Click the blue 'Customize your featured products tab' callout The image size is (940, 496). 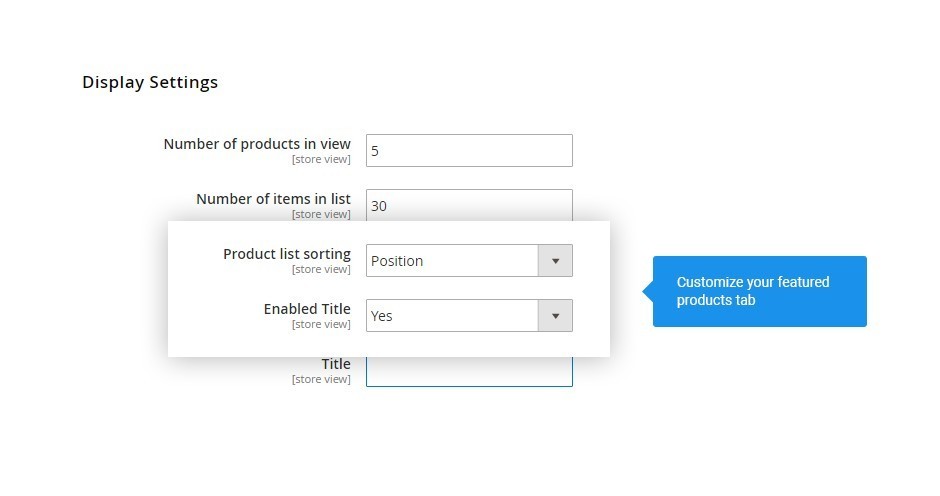coord(760,291)
